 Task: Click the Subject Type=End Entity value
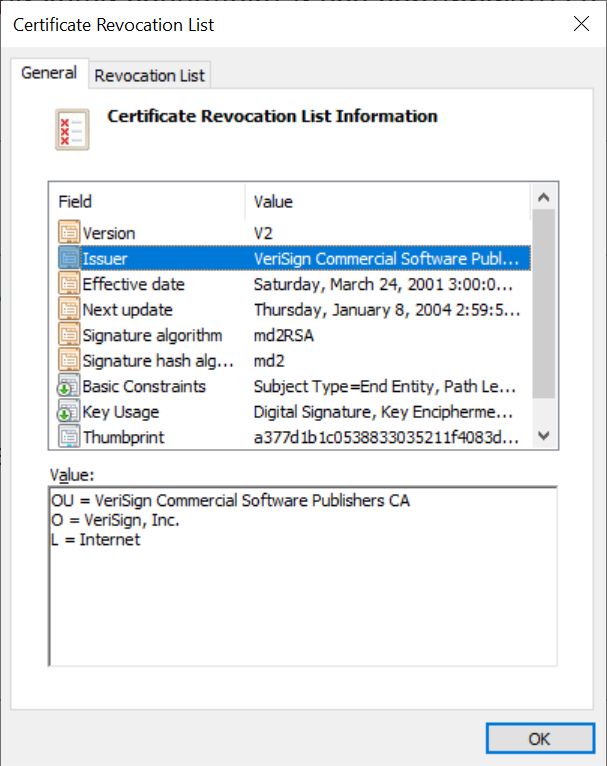coord(385,386)
